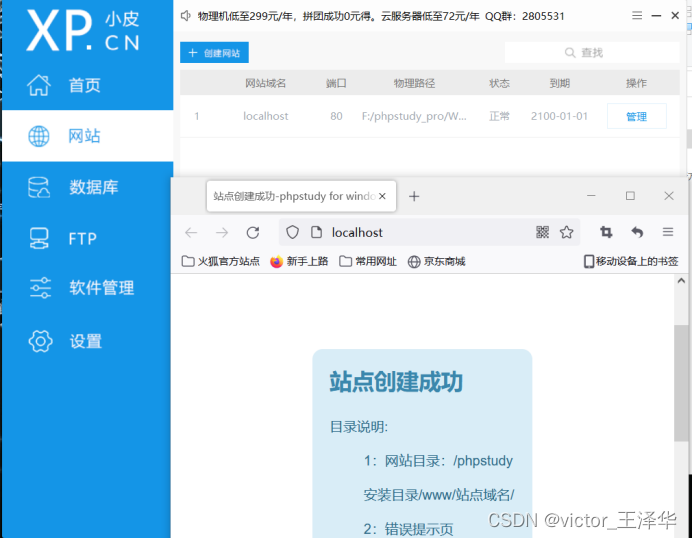Click the 物理路径 column header

(x=414, y=83)
